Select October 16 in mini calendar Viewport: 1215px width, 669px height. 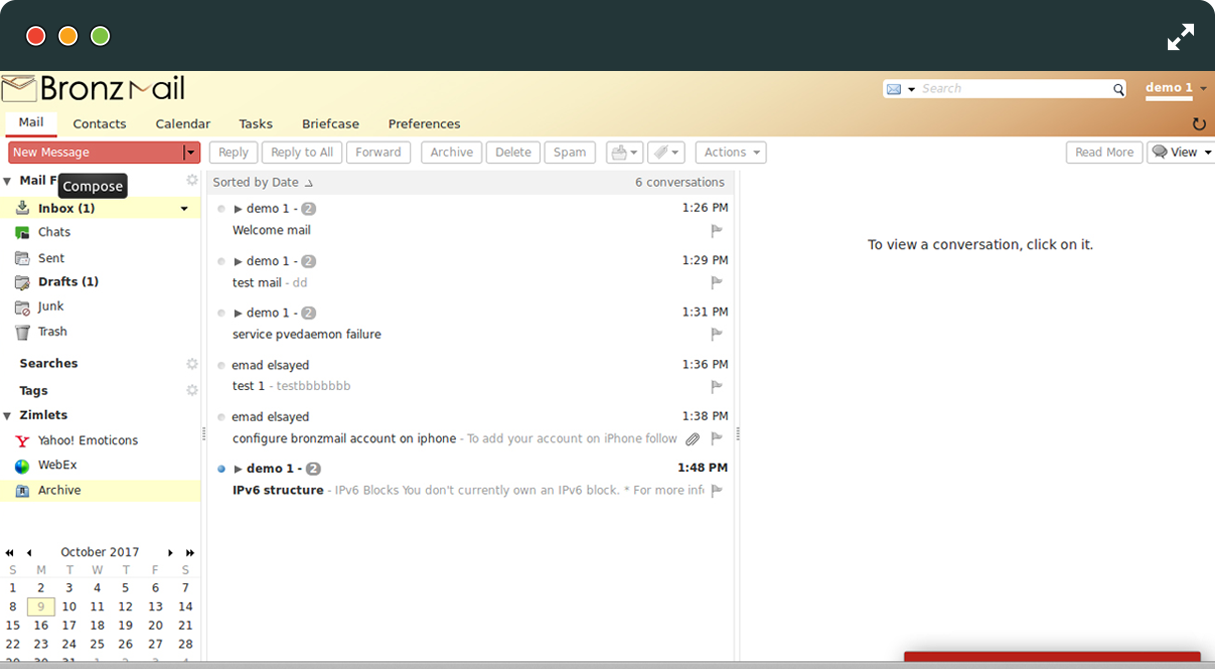click(41, 626)
